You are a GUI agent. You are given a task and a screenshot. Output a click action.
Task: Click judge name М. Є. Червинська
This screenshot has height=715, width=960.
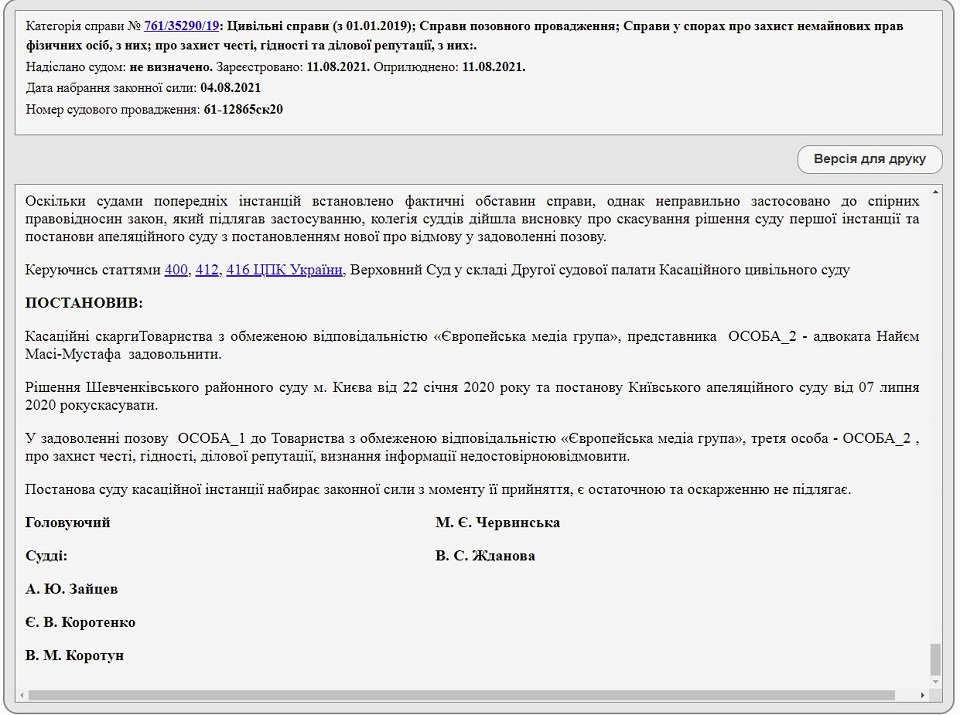click(x=497, y=523)
